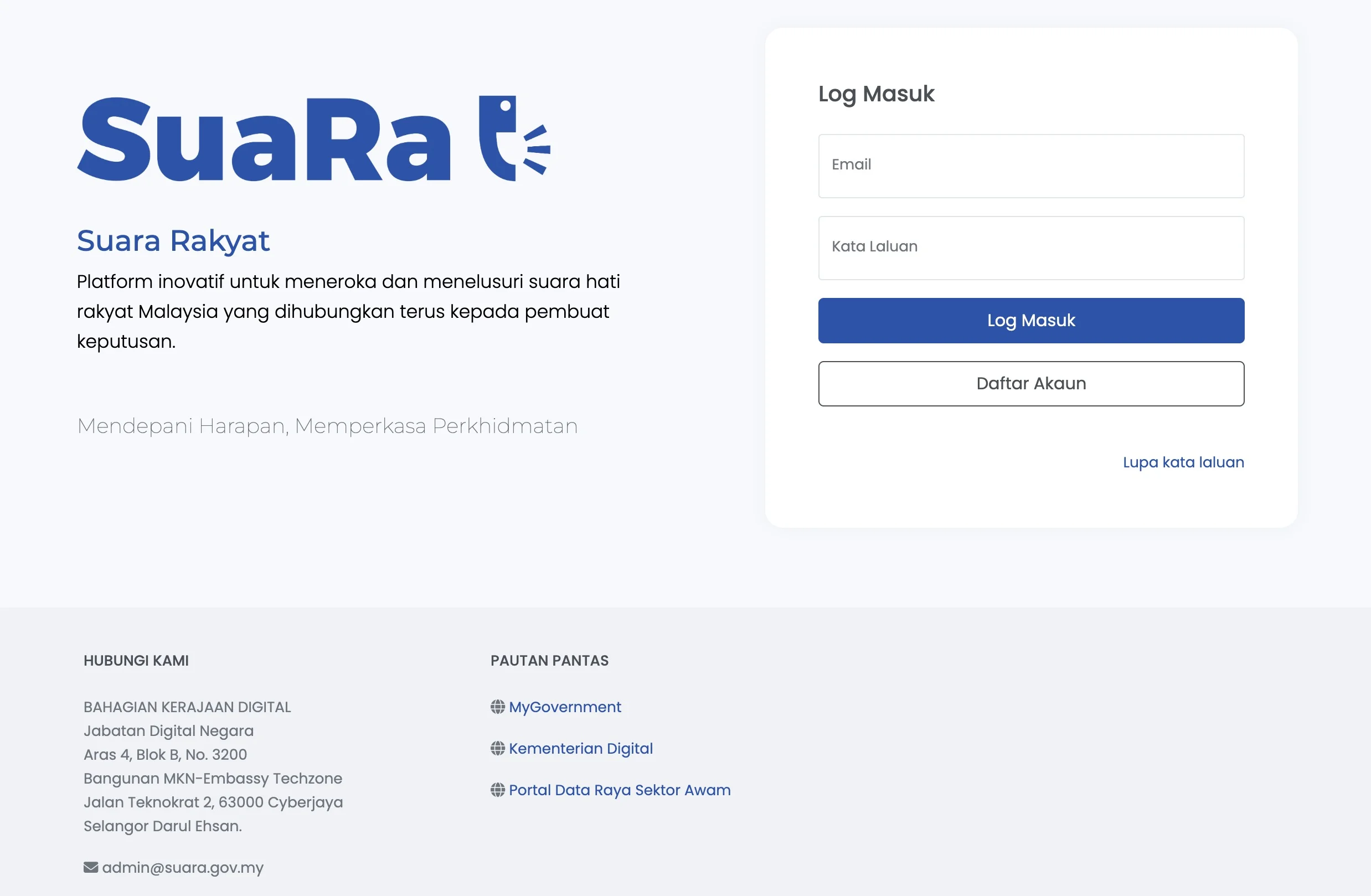Click the envelope icon by admin email
1371x896 pixels.
(x=90, y=867)
